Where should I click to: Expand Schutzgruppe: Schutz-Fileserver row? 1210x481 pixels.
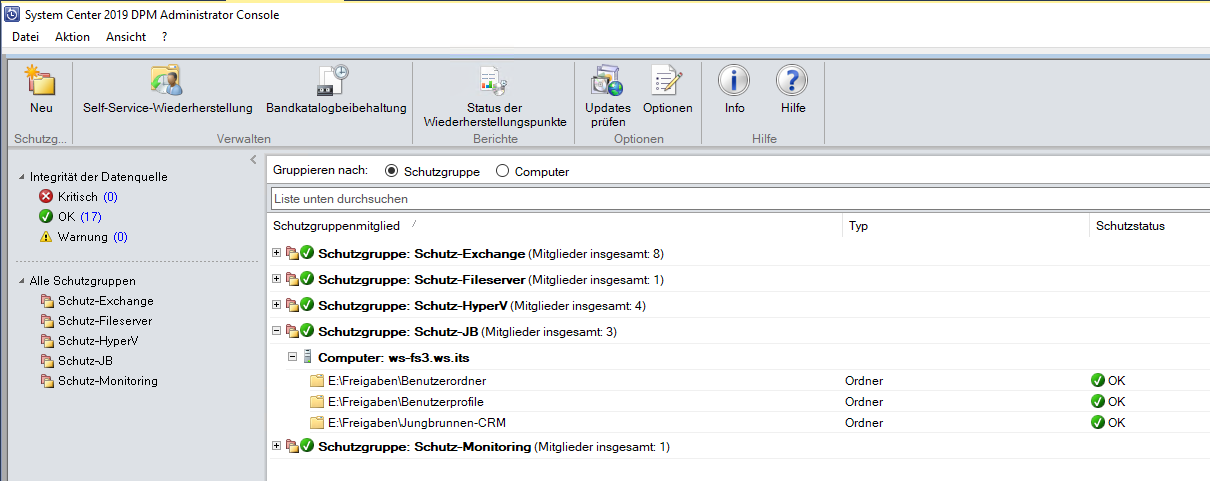pyautogui.click(x=277, y=279)
